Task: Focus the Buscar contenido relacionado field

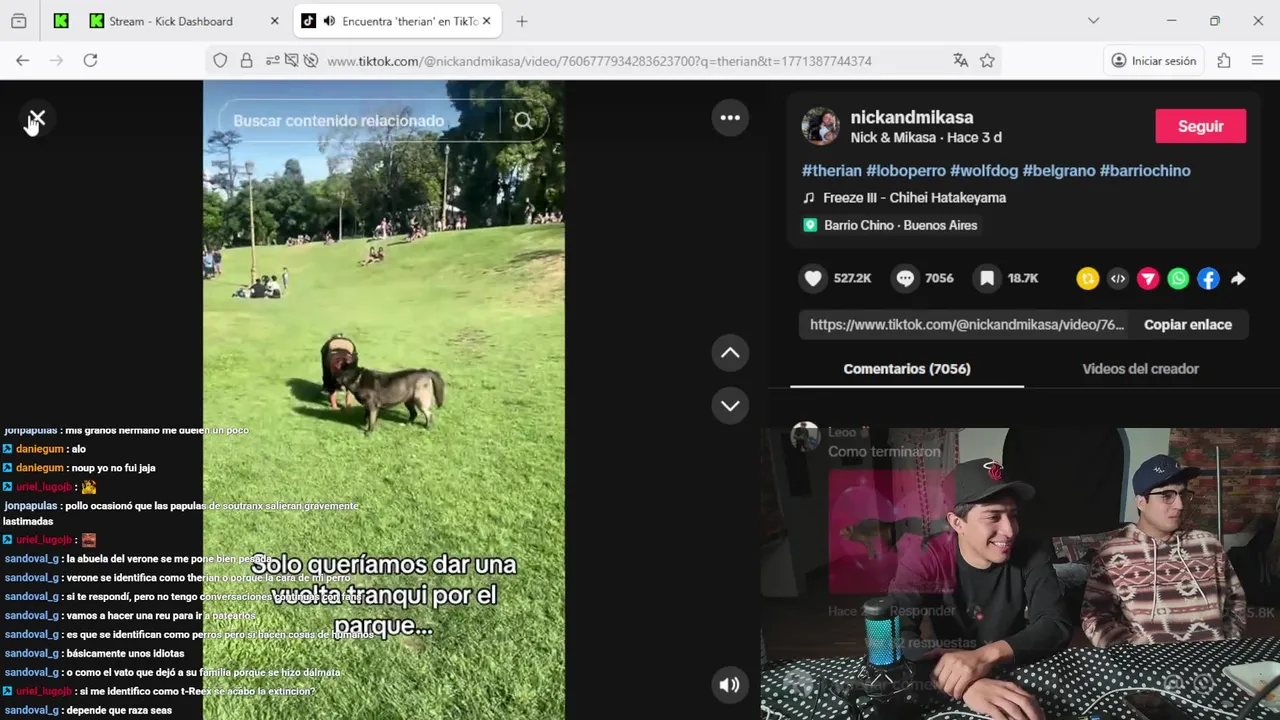Action: click(x=360, y=121)
